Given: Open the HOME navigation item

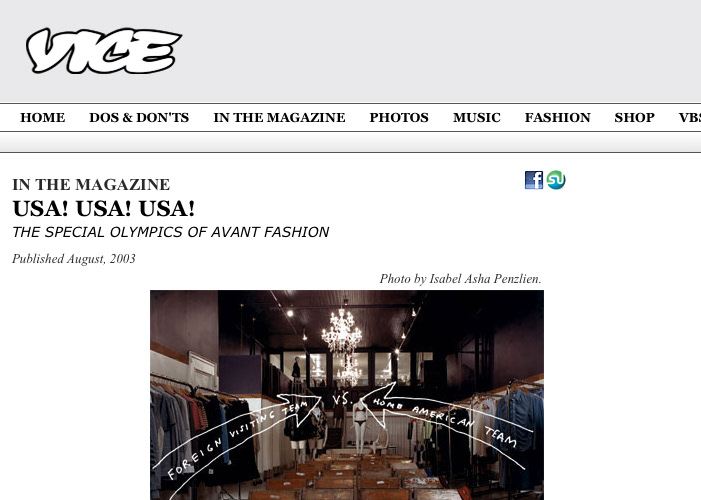Looking at the screenshot, I should (x=42, y=118).
